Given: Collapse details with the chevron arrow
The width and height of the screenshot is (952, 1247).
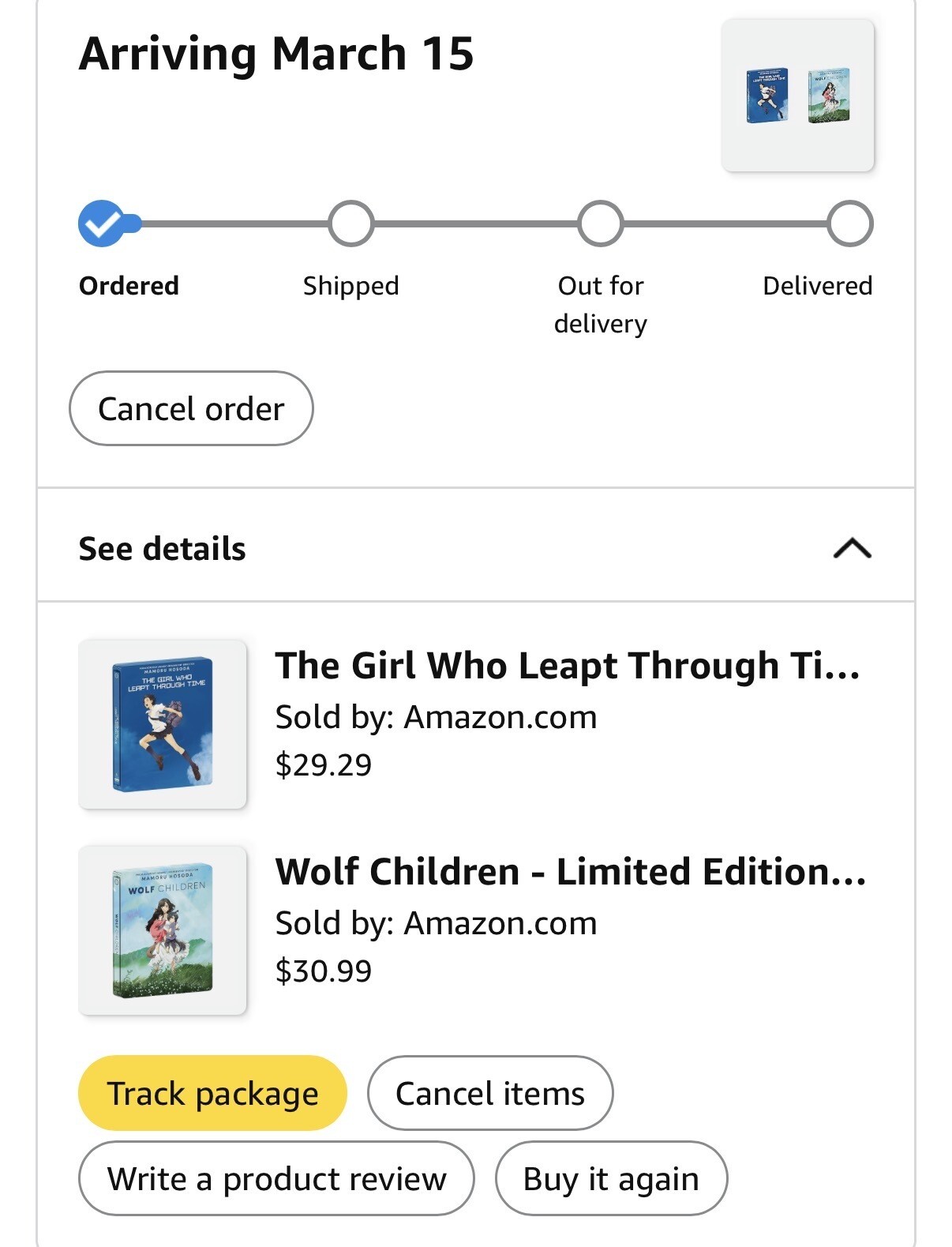Looking at the screenshot, I should click(852, 548).
